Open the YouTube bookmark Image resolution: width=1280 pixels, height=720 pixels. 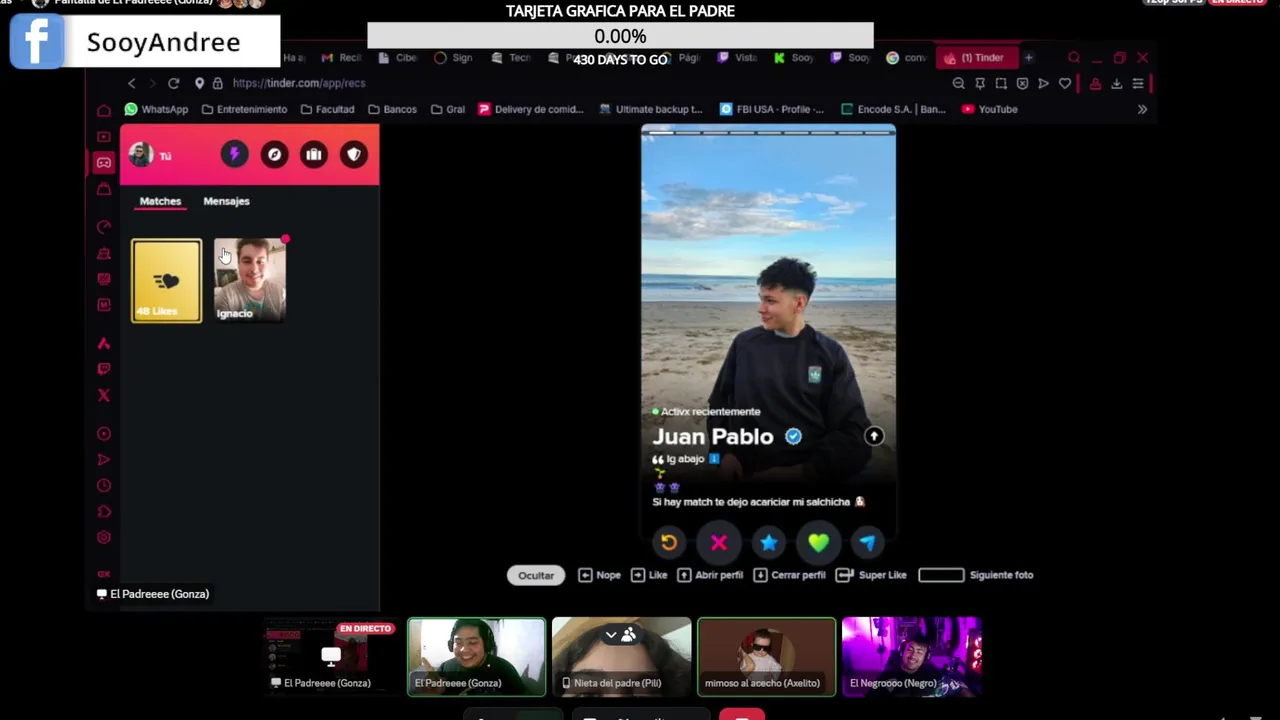989,109
